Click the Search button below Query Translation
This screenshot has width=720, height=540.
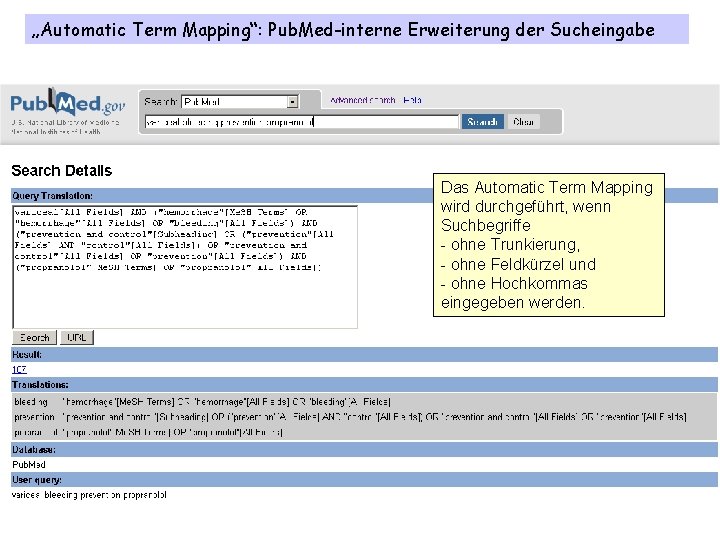click(x=34, y=338)
